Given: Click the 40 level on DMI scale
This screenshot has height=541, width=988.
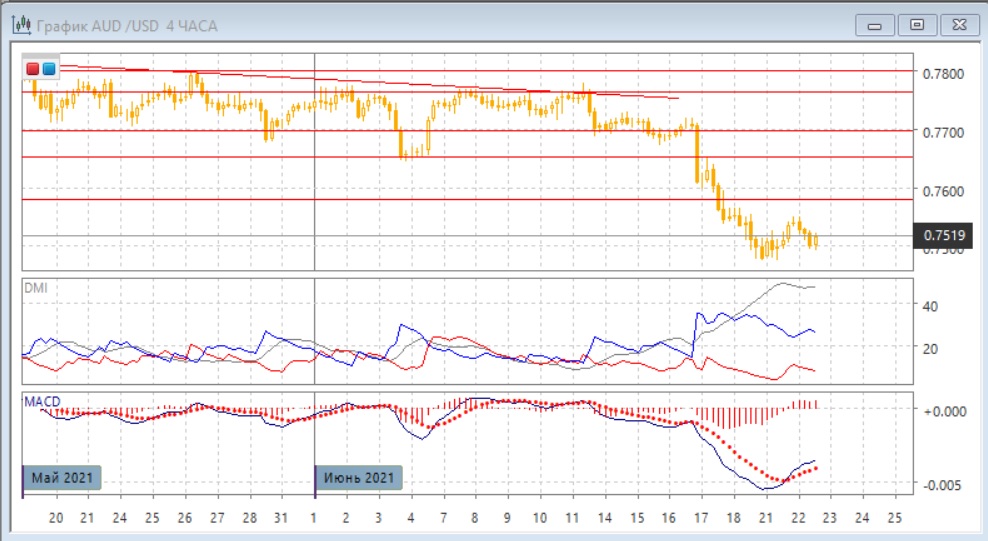Looking at the screenshot, I should click(x=929, y=306).
